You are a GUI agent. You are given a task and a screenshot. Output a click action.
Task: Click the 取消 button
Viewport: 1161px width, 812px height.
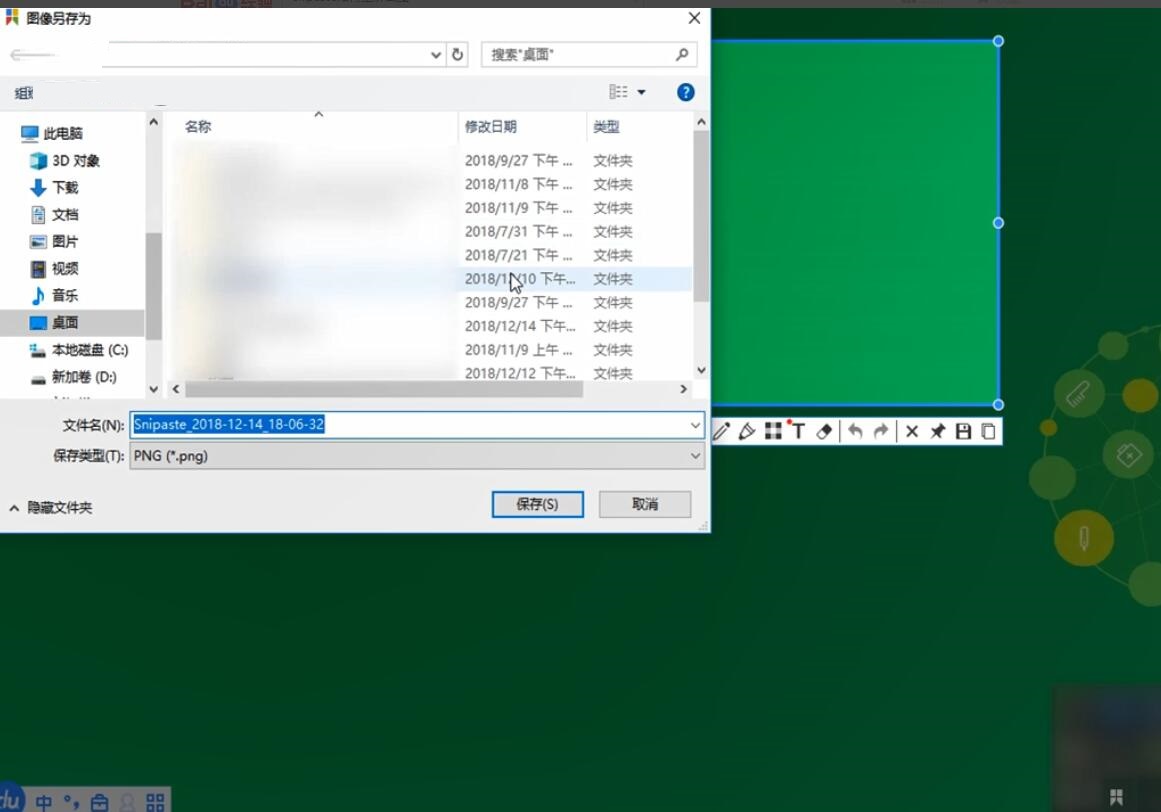click(645, 504)
